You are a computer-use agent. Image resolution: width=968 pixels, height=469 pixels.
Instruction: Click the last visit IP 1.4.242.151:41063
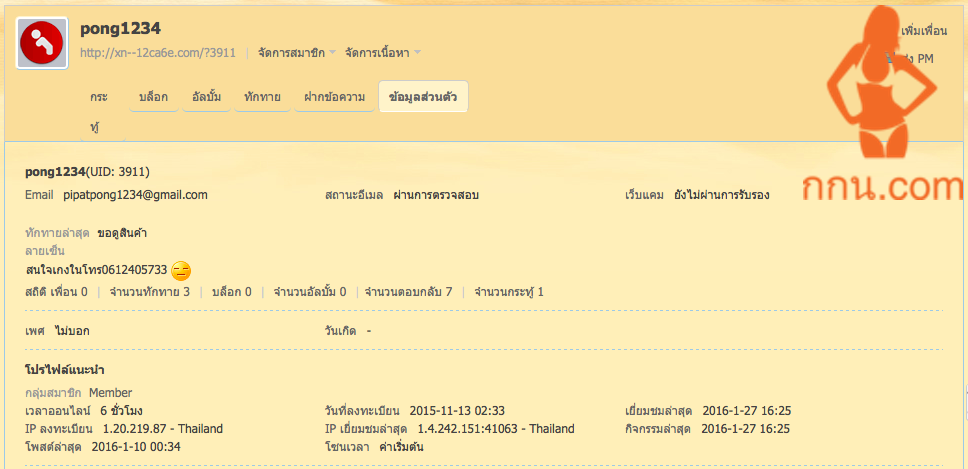(x=468, y=429)
